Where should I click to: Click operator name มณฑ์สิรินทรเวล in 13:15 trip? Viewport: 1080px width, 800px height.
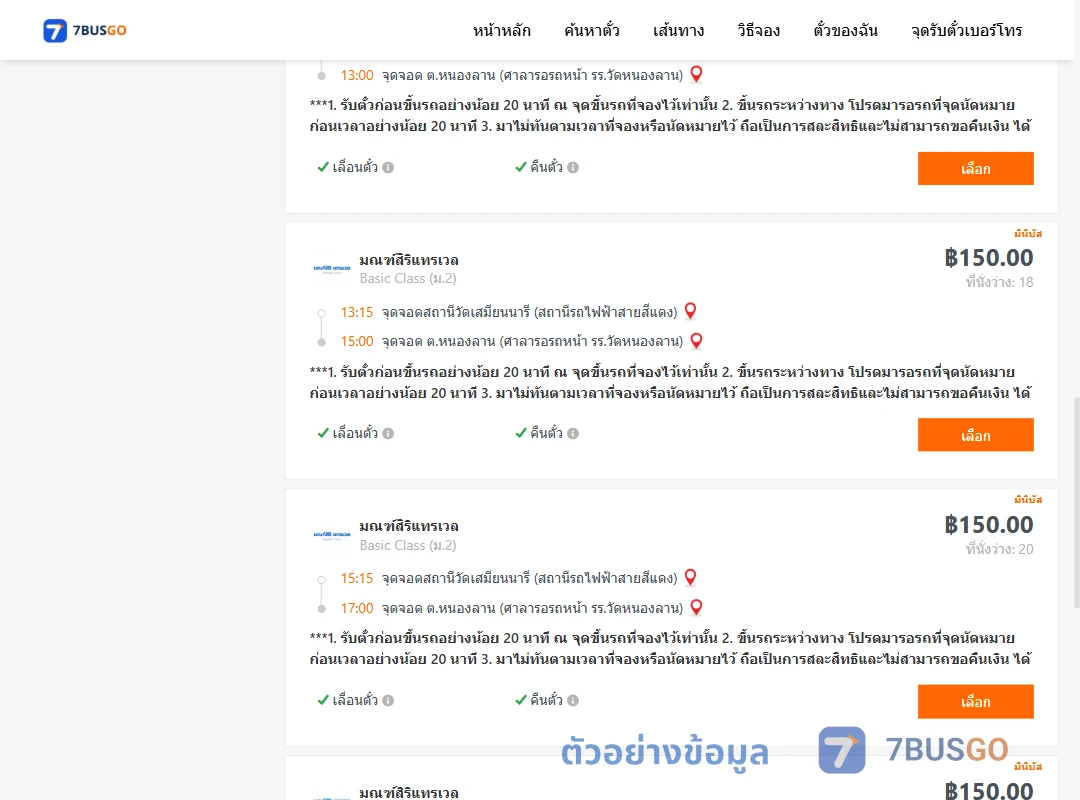tap(409, 260)
